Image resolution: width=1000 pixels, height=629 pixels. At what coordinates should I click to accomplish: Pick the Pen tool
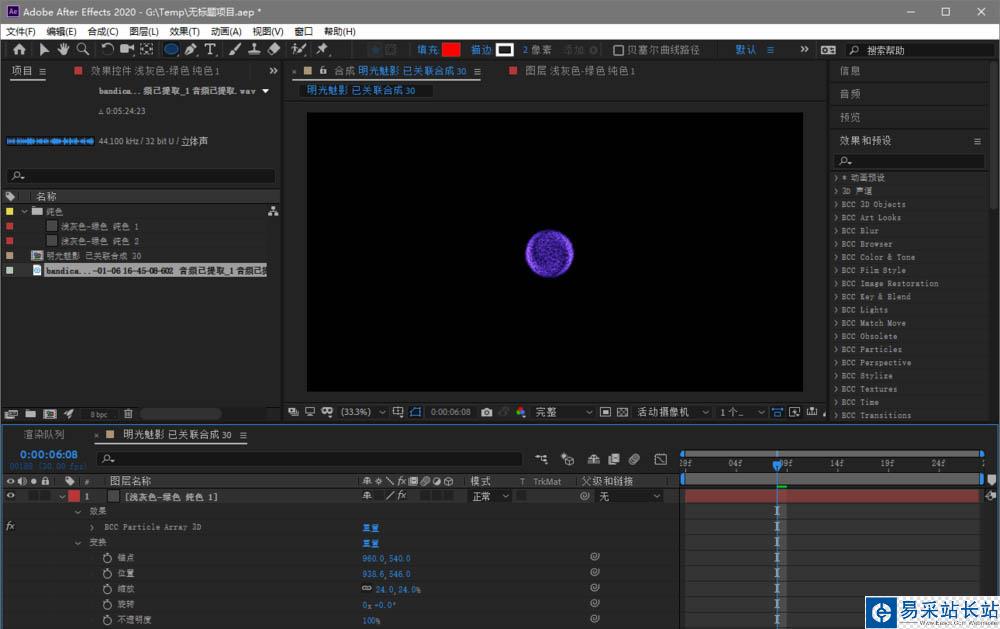point(190,49)
